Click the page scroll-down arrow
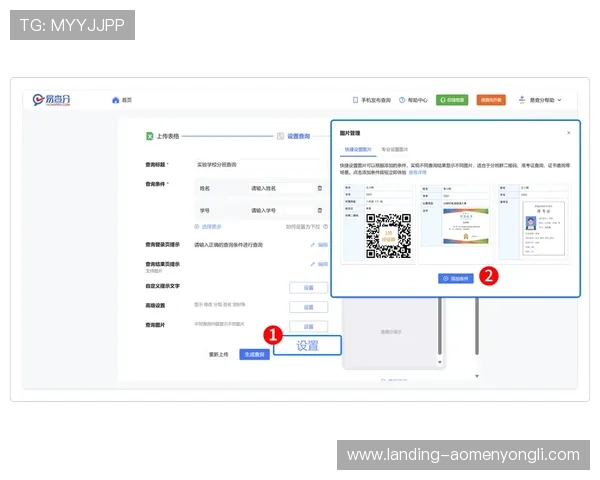Screen dimensions: 600x480 (477, 376)
